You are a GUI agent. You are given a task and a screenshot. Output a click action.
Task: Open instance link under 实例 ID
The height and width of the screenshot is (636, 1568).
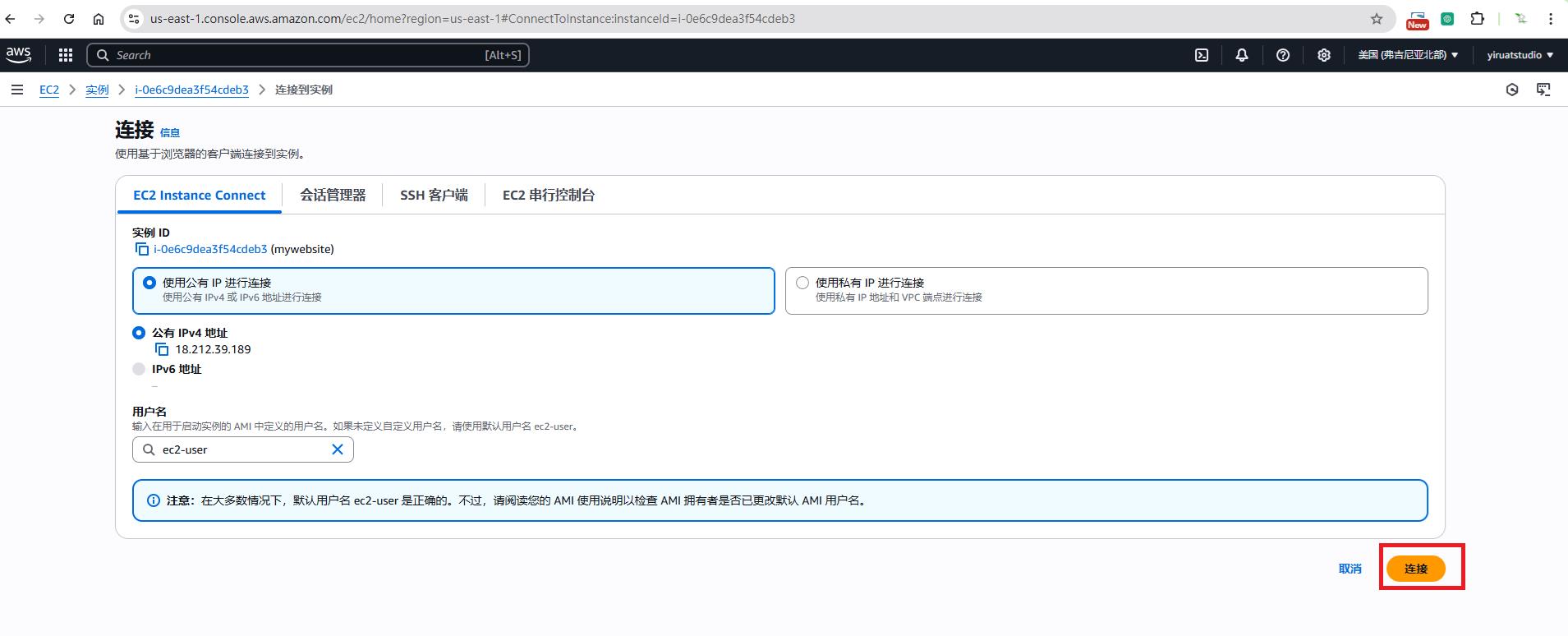pos(210,249)
